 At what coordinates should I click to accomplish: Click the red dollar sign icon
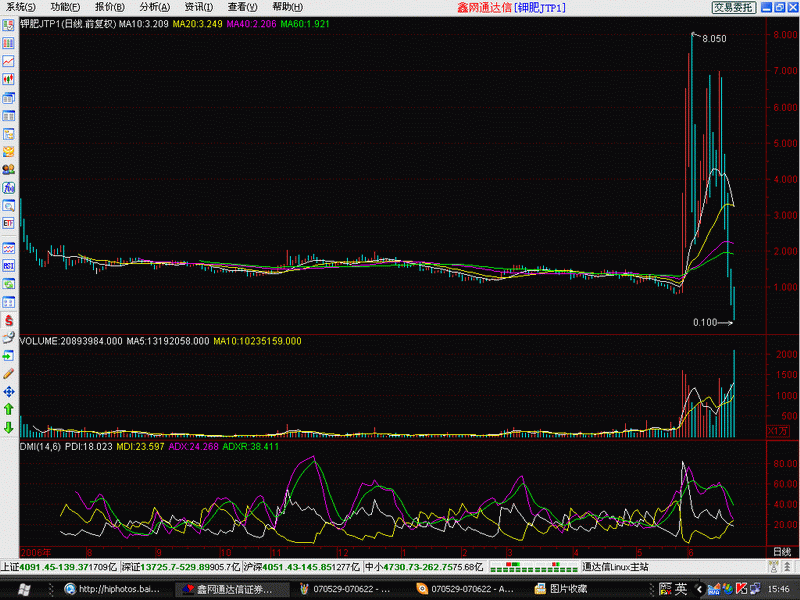(8, 321)
